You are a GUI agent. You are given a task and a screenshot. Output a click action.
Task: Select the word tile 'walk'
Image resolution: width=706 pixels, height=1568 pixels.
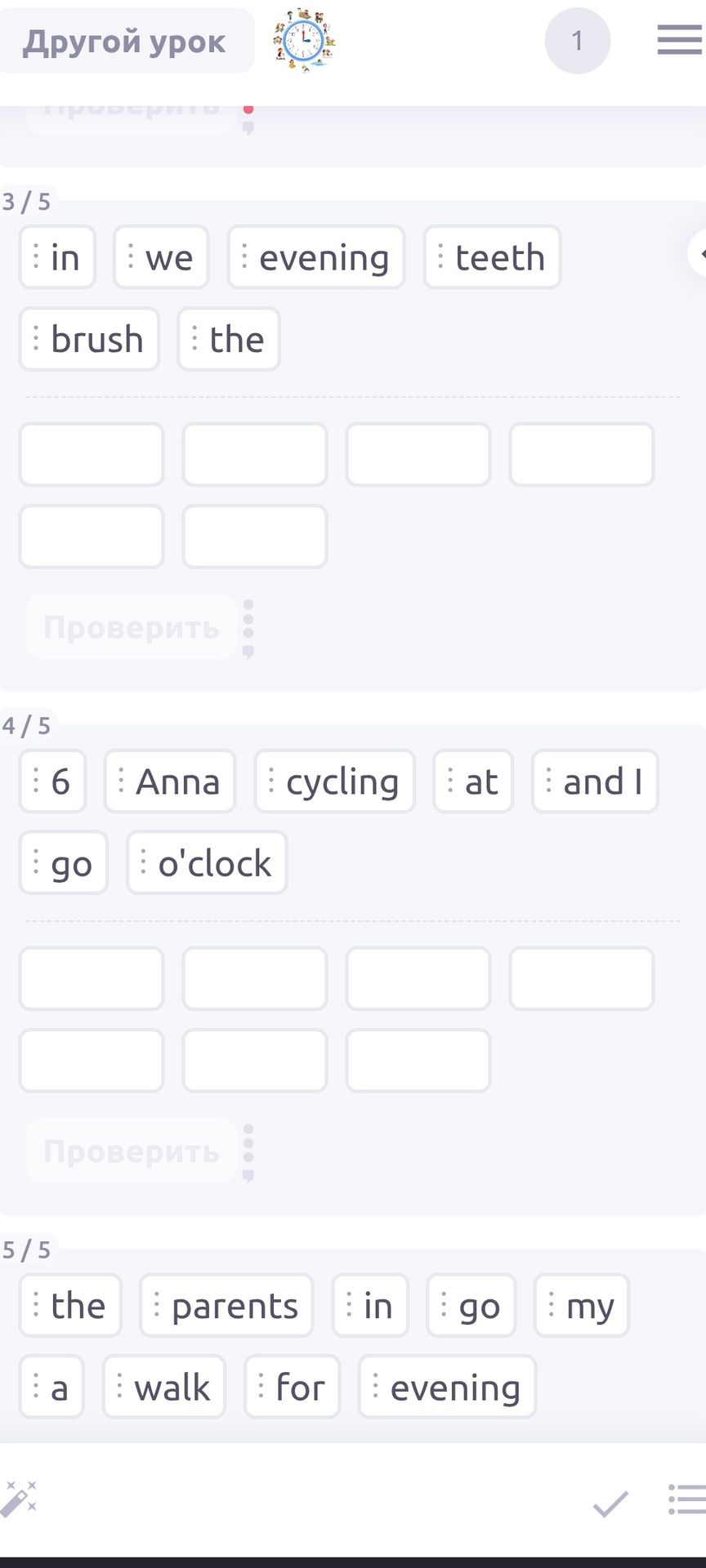click(164, 1388)
